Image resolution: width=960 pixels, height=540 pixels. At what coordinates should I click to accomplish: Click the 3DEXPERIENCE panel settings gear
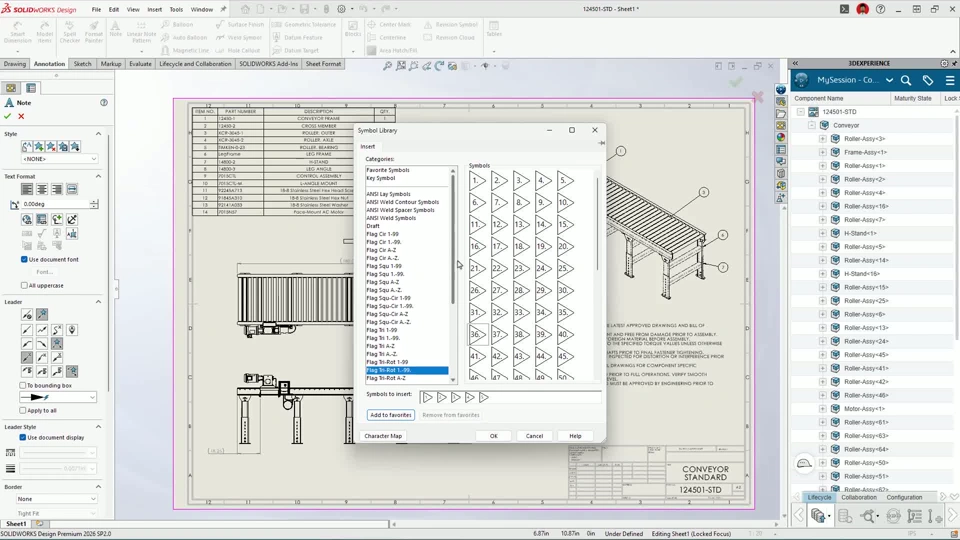(944, 63)
